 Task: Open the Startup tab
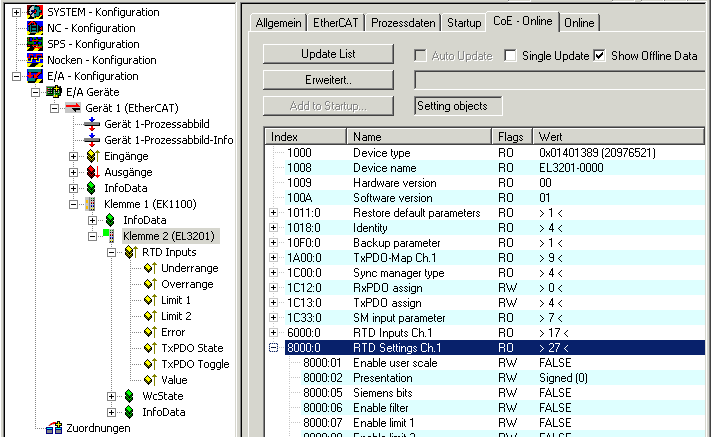pyautogui.click(x=464, y=23)
